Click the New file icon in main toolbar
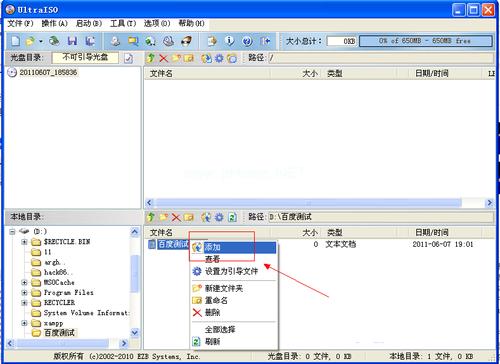The width and height of the screenshot is (500, 364). point(16,41)
